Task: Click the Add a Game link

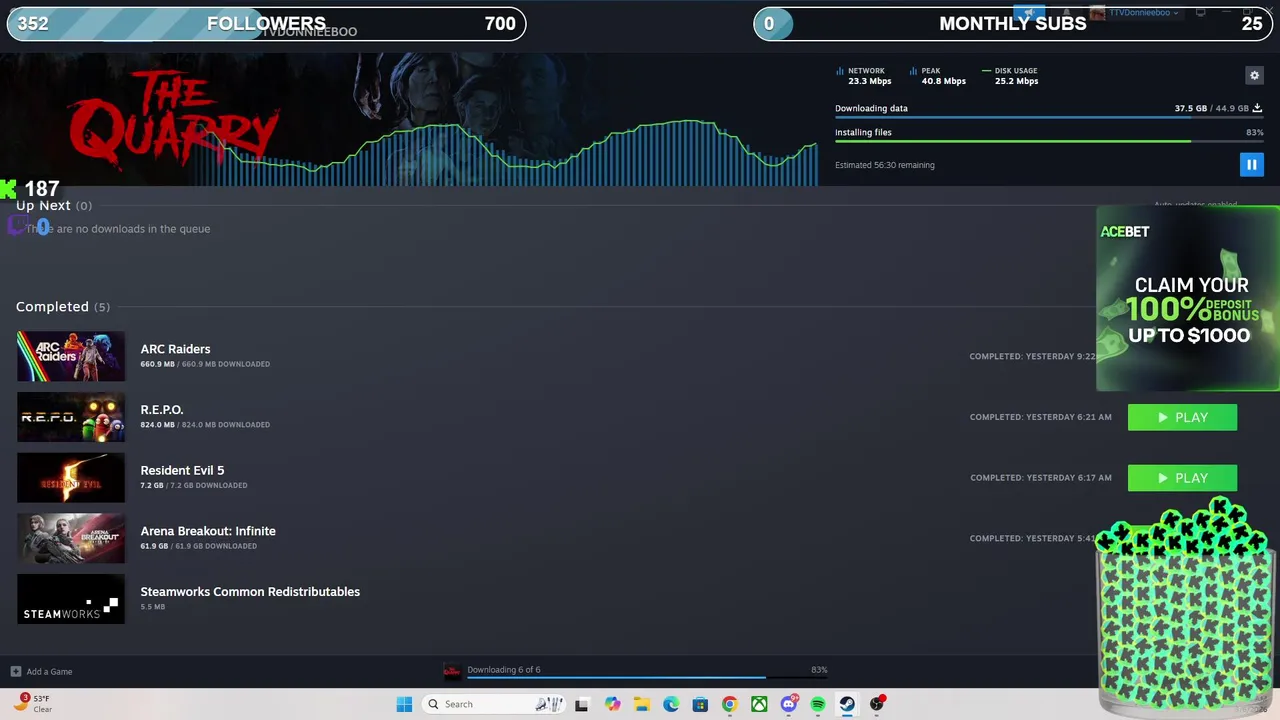Action: [x=49, y=672]
